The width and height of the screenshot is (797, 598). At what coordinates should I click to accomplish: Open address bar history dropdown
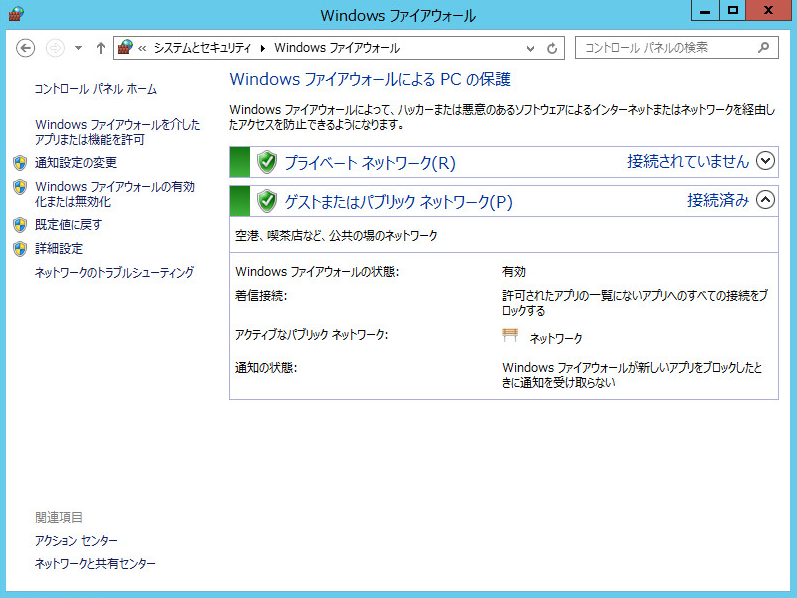click(x=530, y=48)
